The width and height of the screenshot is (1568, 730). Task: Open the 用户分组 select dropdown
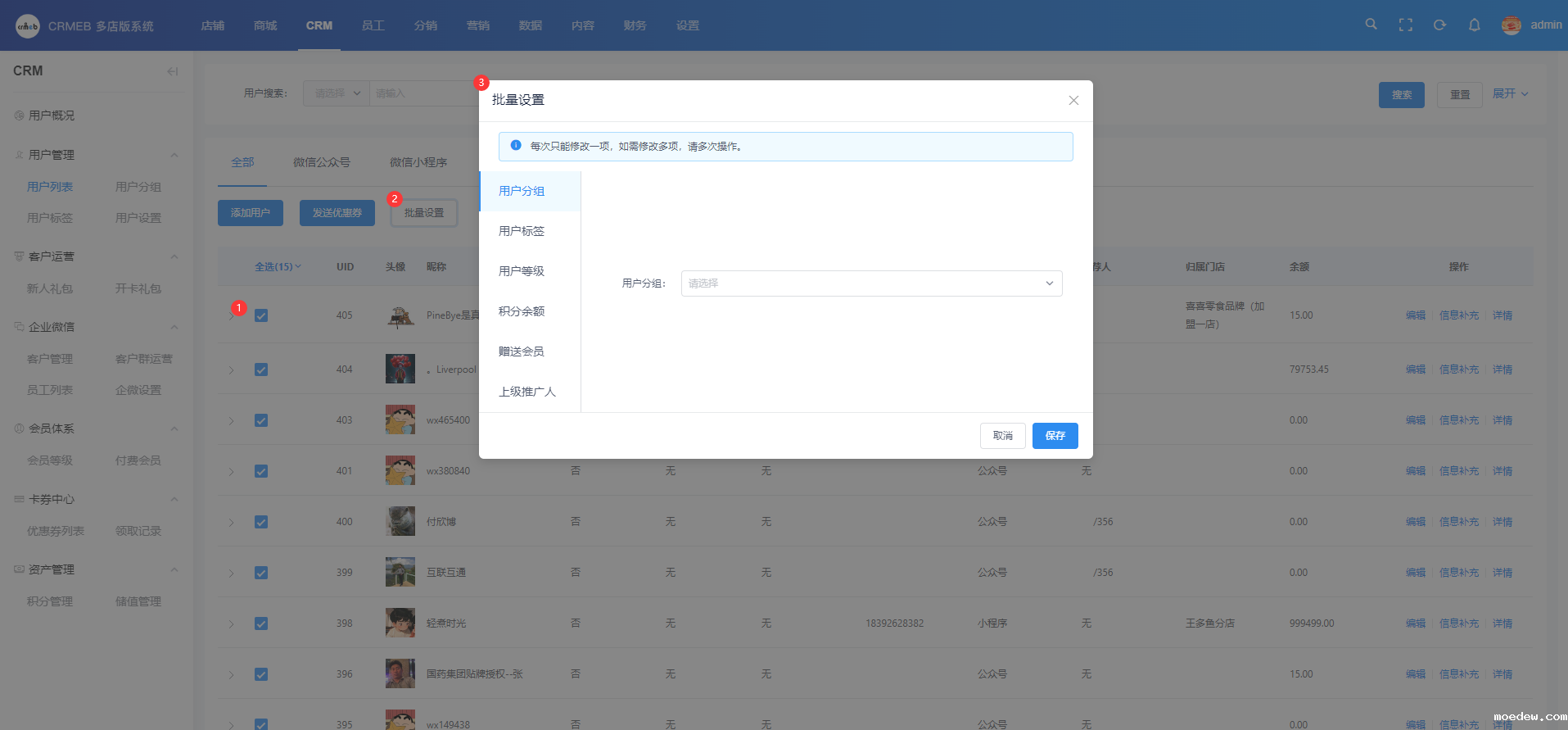(x=871, y=283)
